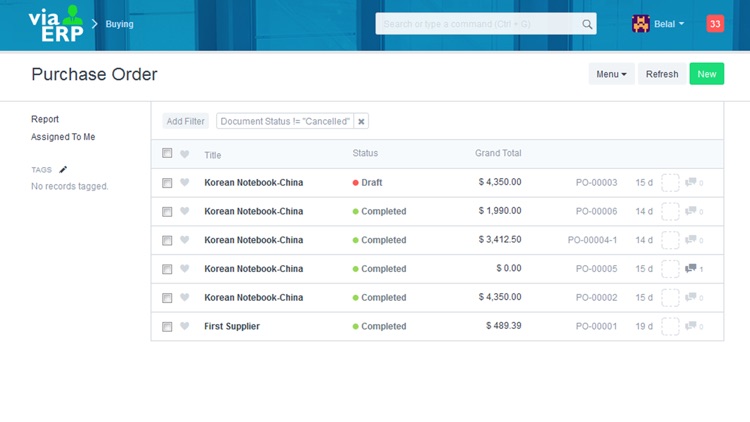
Task: Open Korean Notebook-China for PO-00002
Action: [x=254, y=297]
